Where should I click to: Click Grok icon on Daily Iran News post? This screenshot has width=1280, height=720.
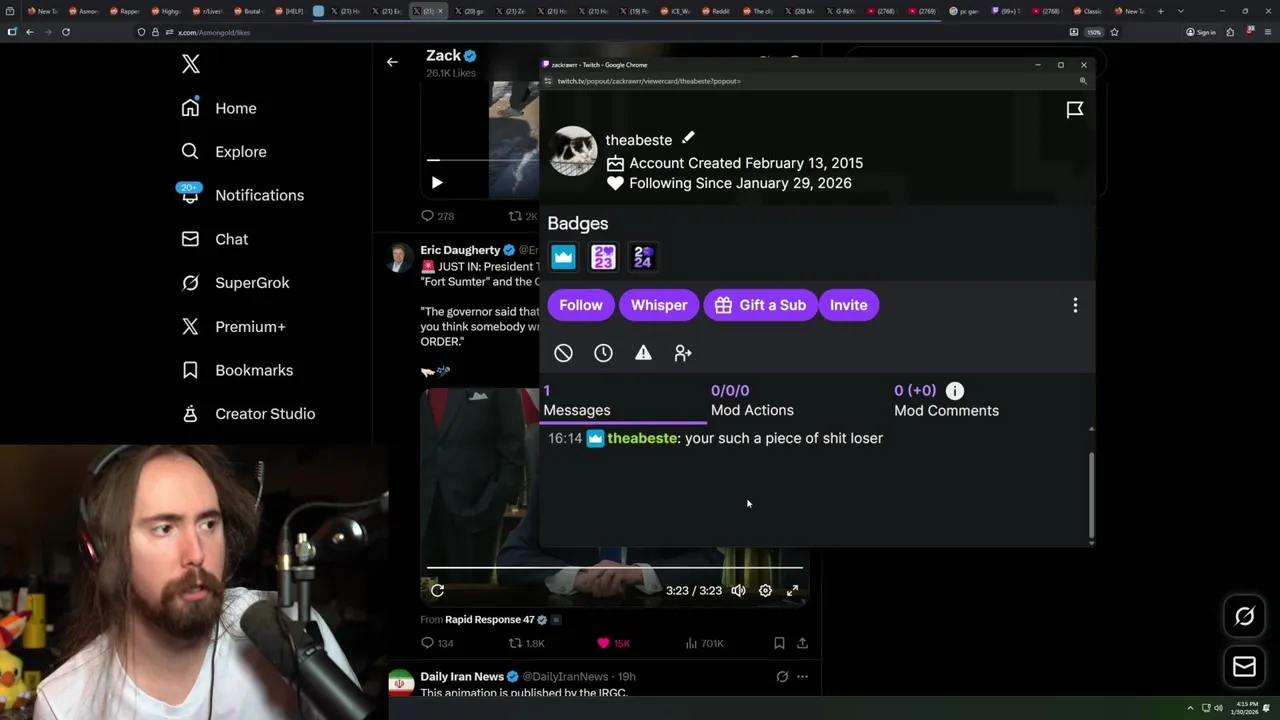782,677
